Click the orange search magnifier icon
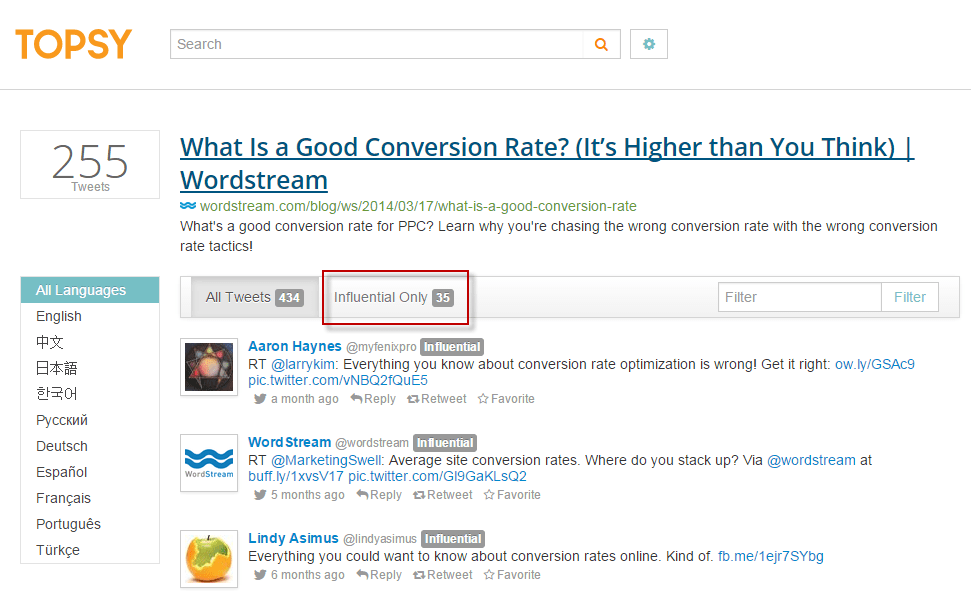 pos(601,45)
